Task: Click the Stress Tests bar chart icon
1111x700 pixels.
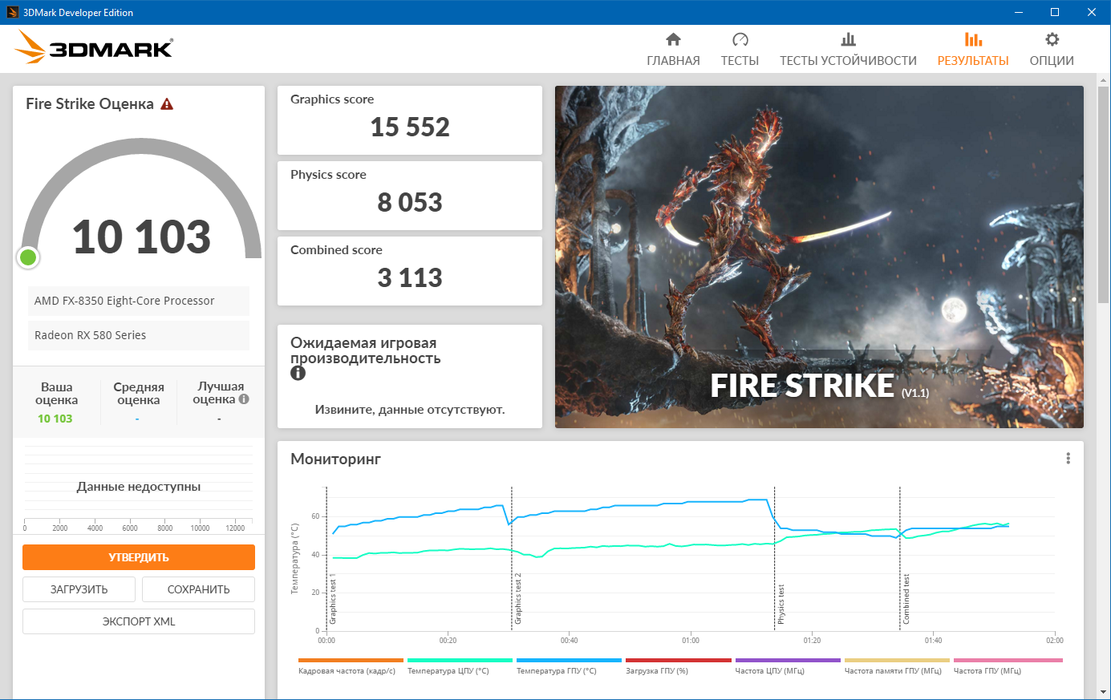Action: [x=848, y=39]
